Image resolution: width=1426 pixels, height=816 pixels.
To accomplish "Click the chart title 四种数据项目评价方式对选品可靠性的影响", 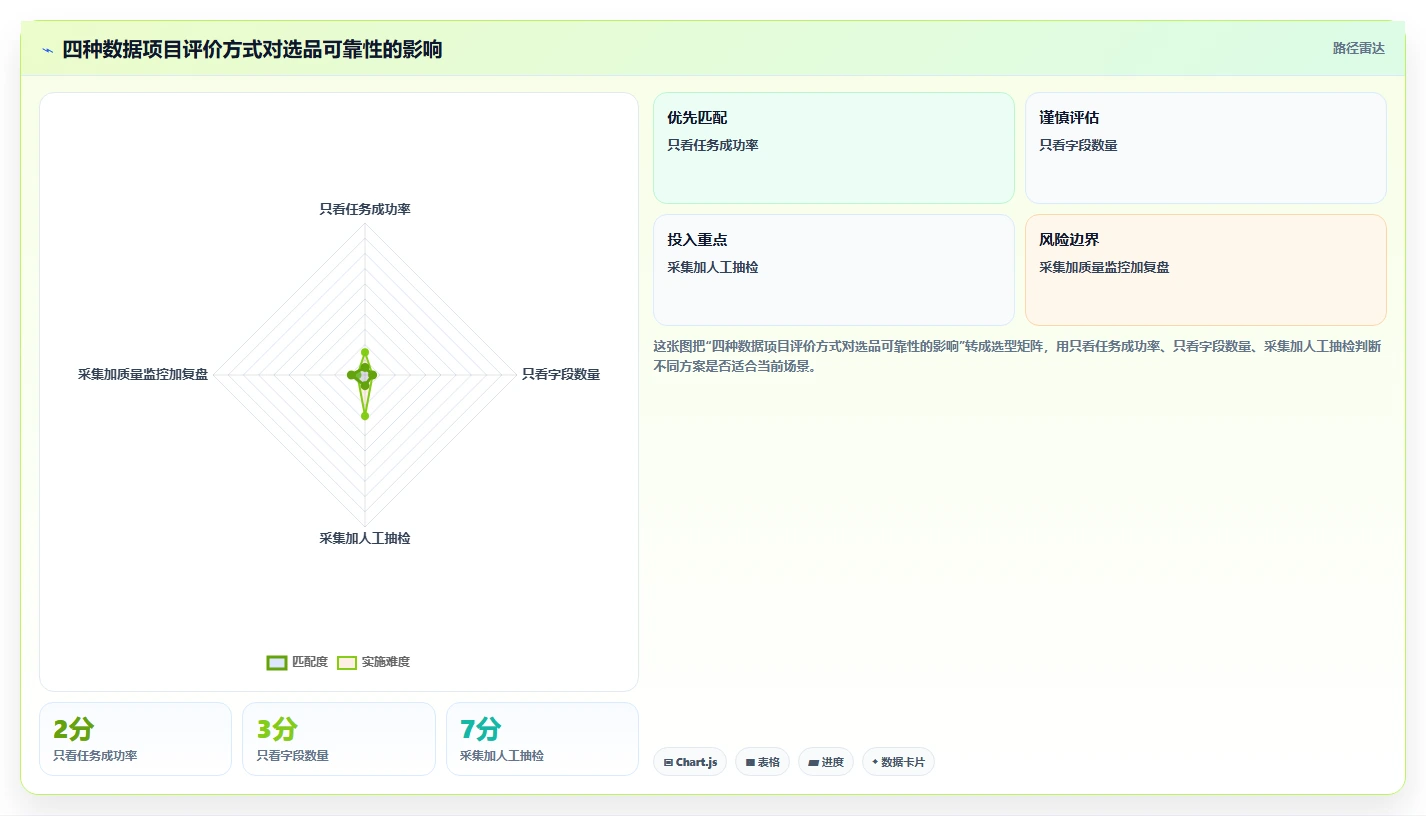I will 252,50.
